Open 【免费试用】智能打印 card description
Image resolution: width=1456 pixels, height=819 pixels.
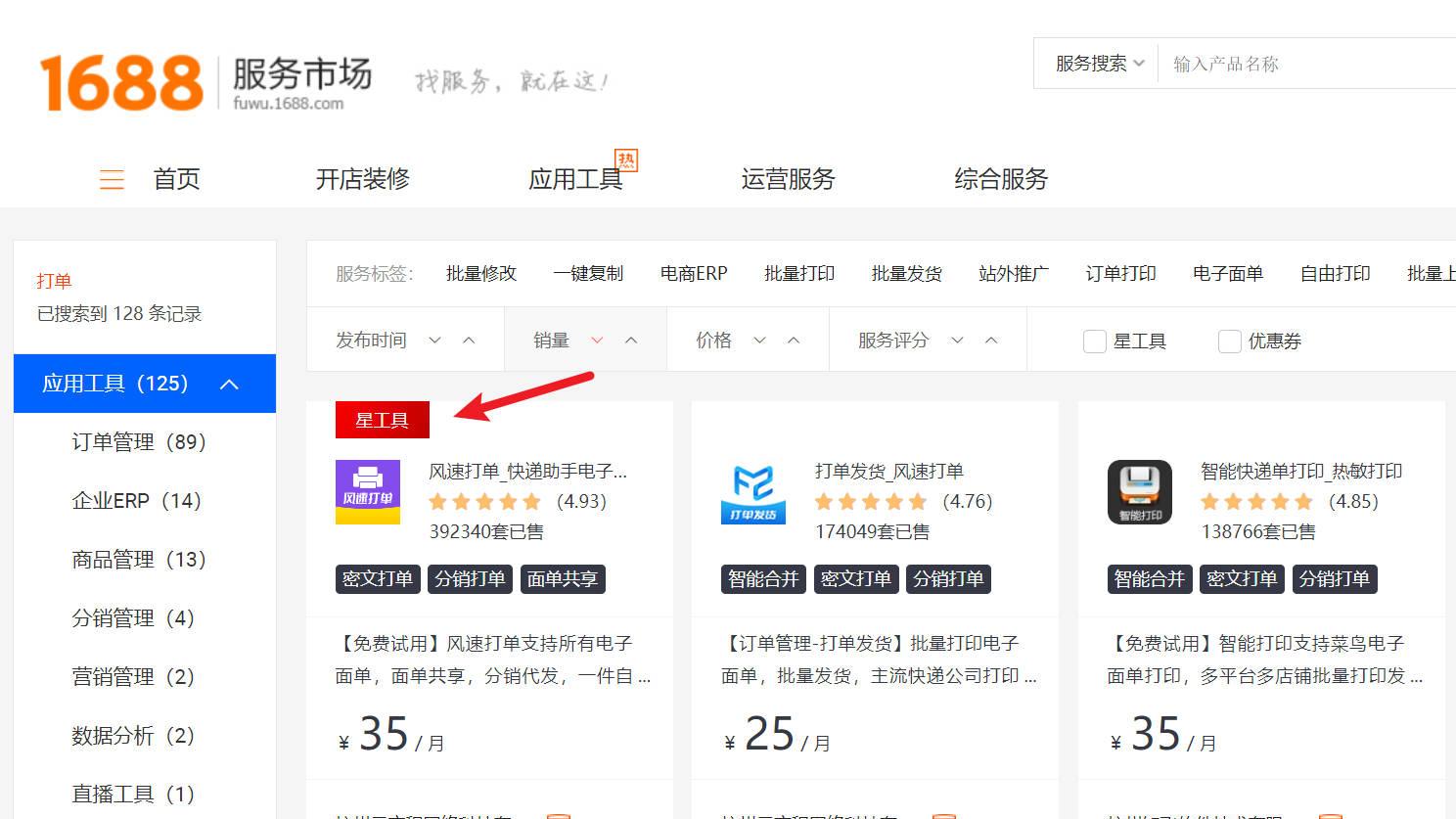click(1265, 660)
